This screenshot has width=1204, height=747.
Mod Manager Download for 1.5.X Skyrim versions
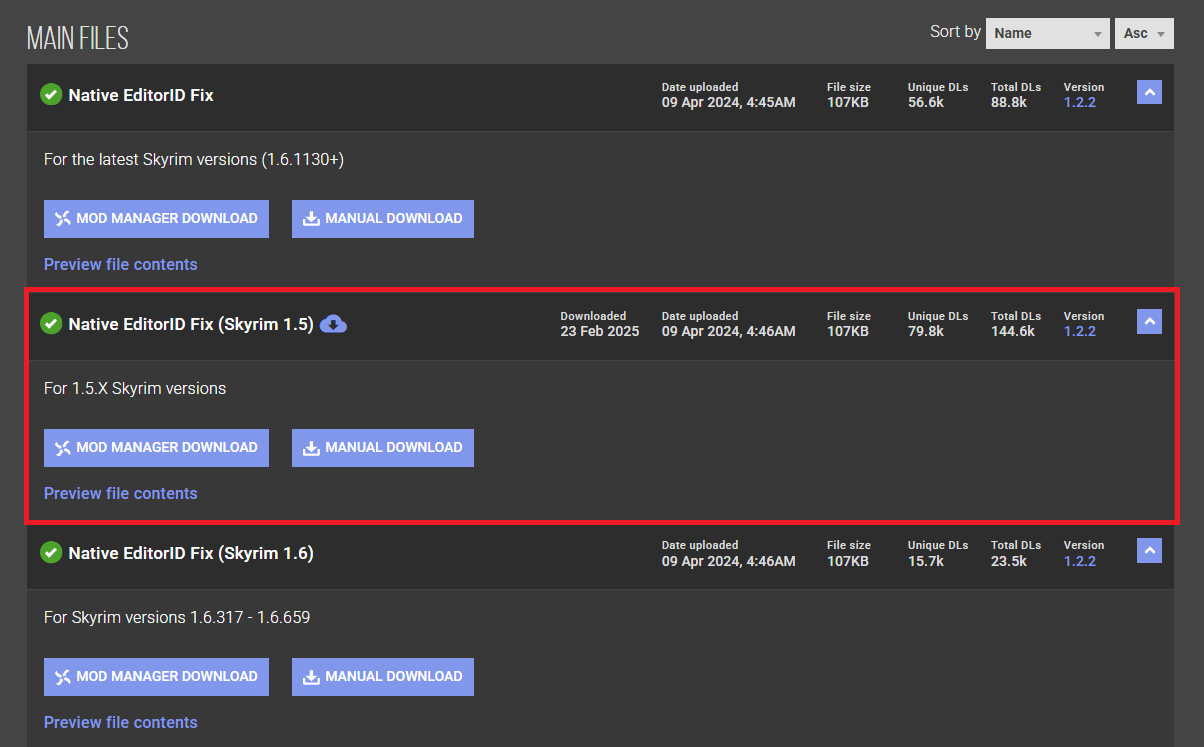pyautogui.click(x=156, y=448)
